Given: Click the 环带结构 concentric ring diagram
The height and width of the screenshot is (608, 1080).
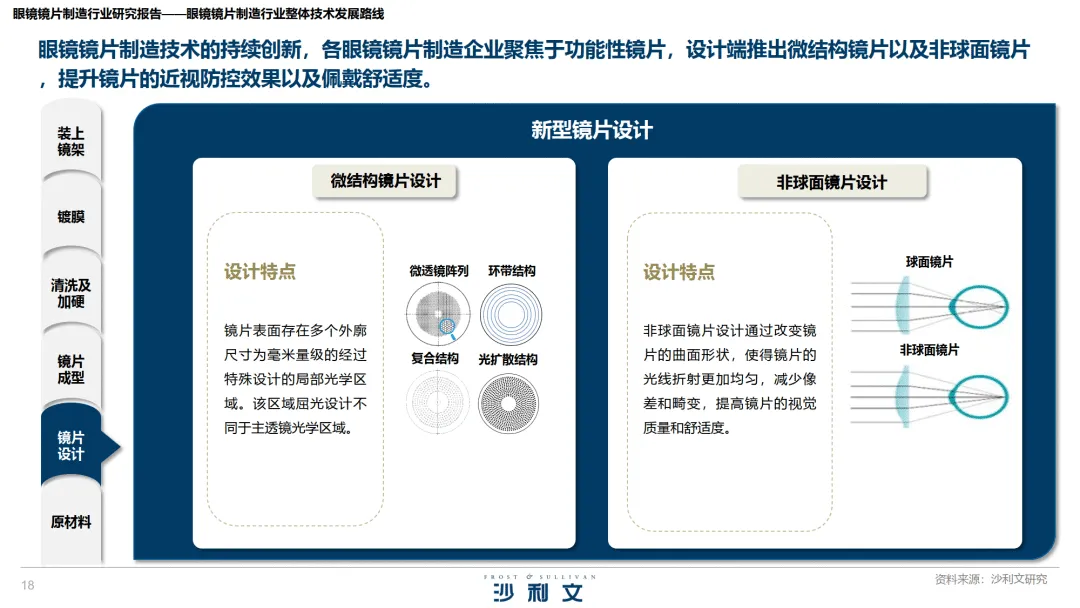Looking at the screenshot, I should (511, 315).
